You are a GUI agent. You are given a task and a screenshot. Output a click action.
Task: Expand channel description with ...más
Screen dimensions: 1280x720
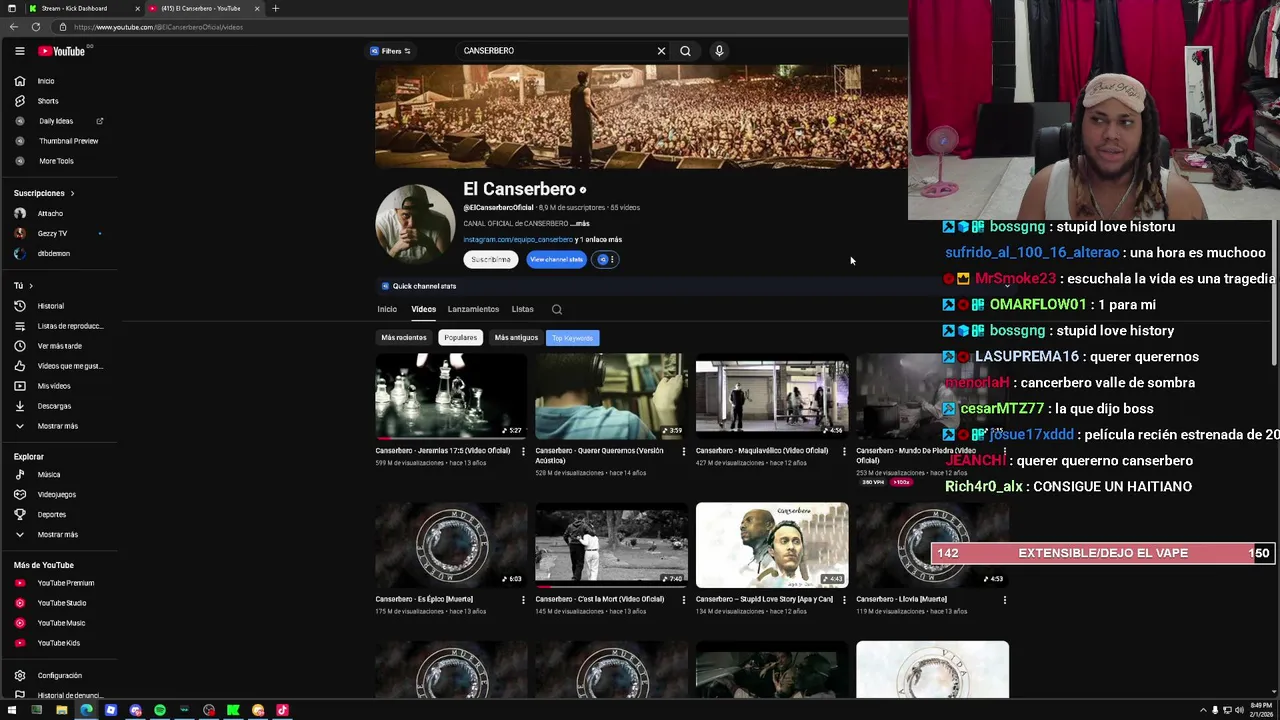580,224
